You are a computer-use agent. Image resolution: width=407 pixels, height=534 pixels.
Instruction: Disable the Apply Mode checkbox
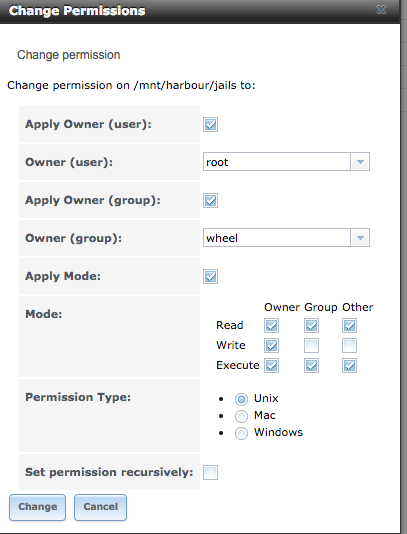tap(210, 277)
